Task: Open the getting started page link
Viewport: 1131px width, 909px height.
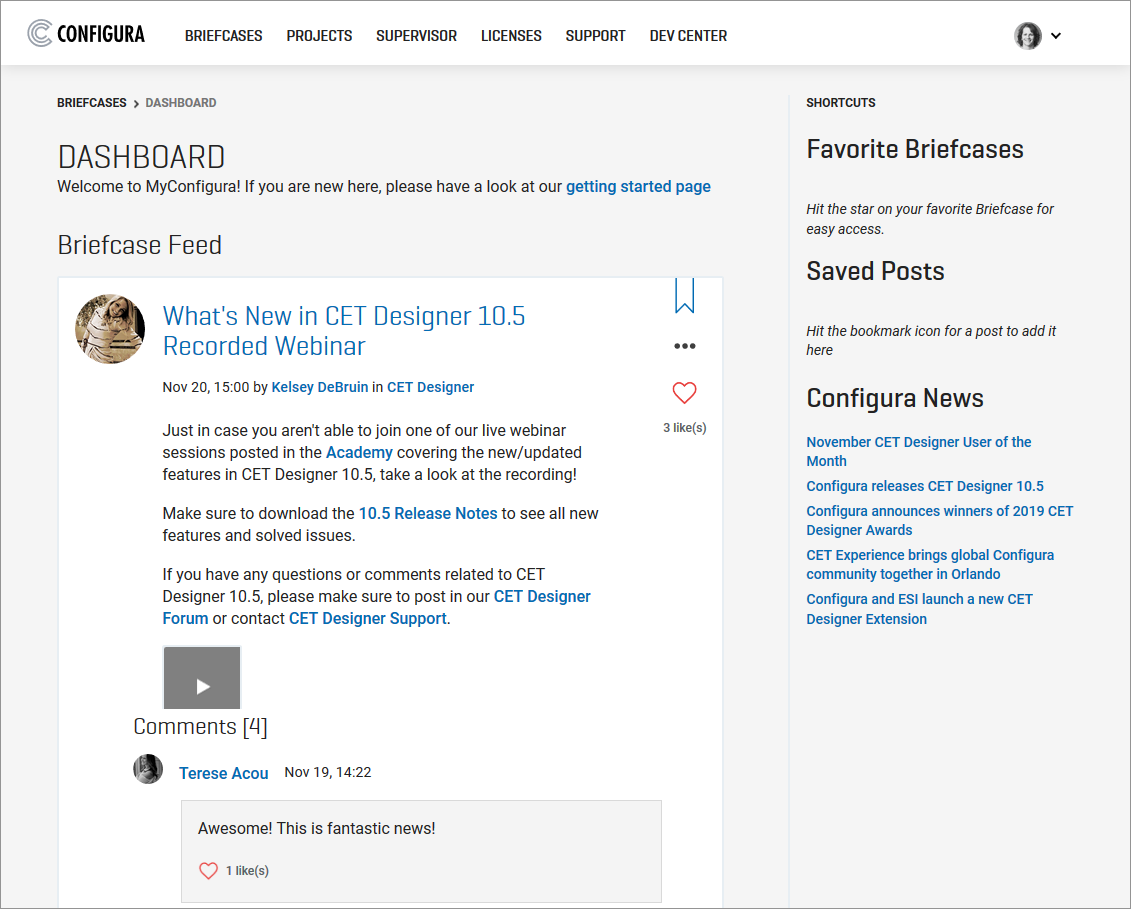Action: pyautogui.click(x=638, y=187)
